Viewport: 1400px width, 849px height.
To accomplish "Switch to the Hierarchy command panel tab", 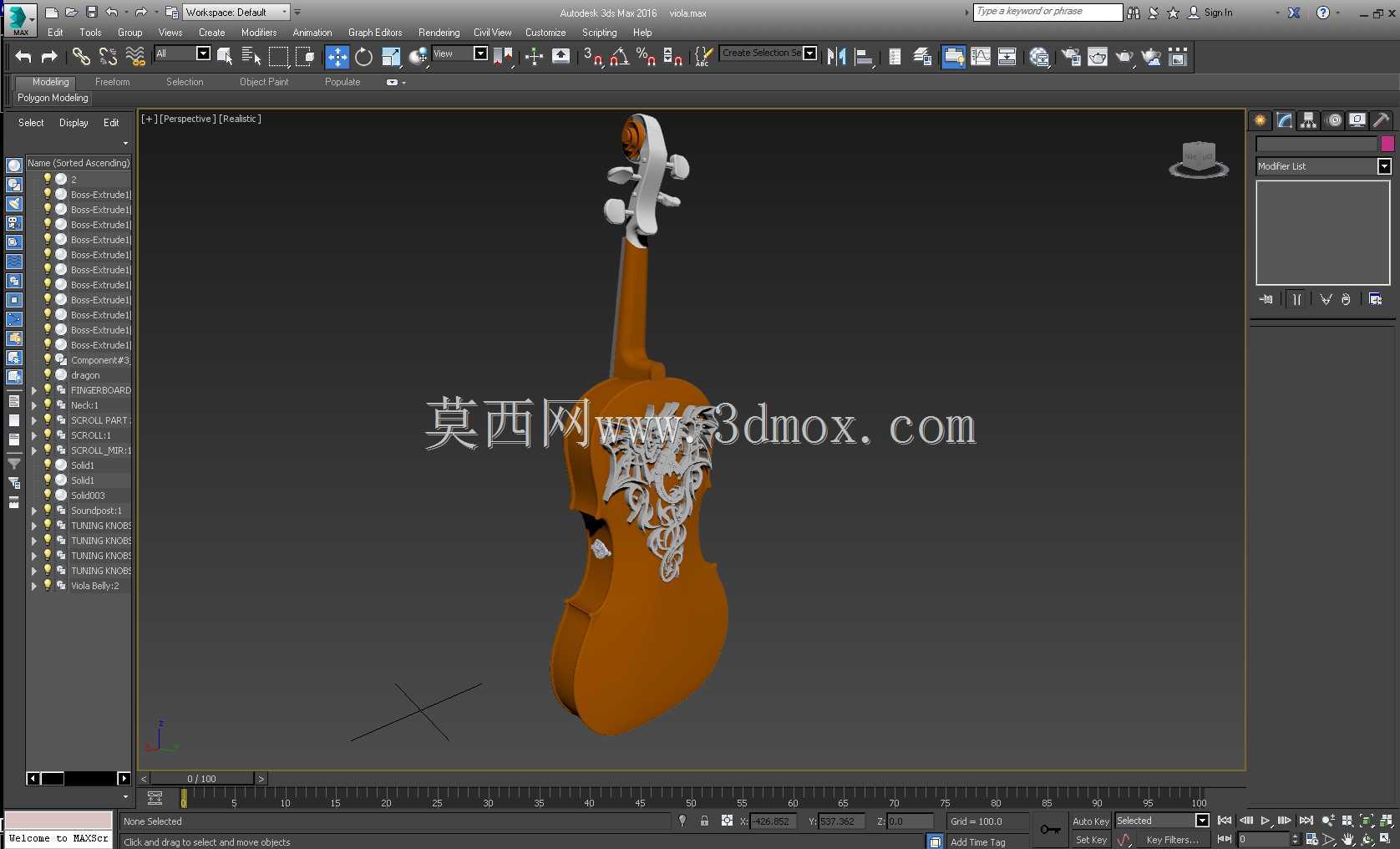I will point(1309,120).
